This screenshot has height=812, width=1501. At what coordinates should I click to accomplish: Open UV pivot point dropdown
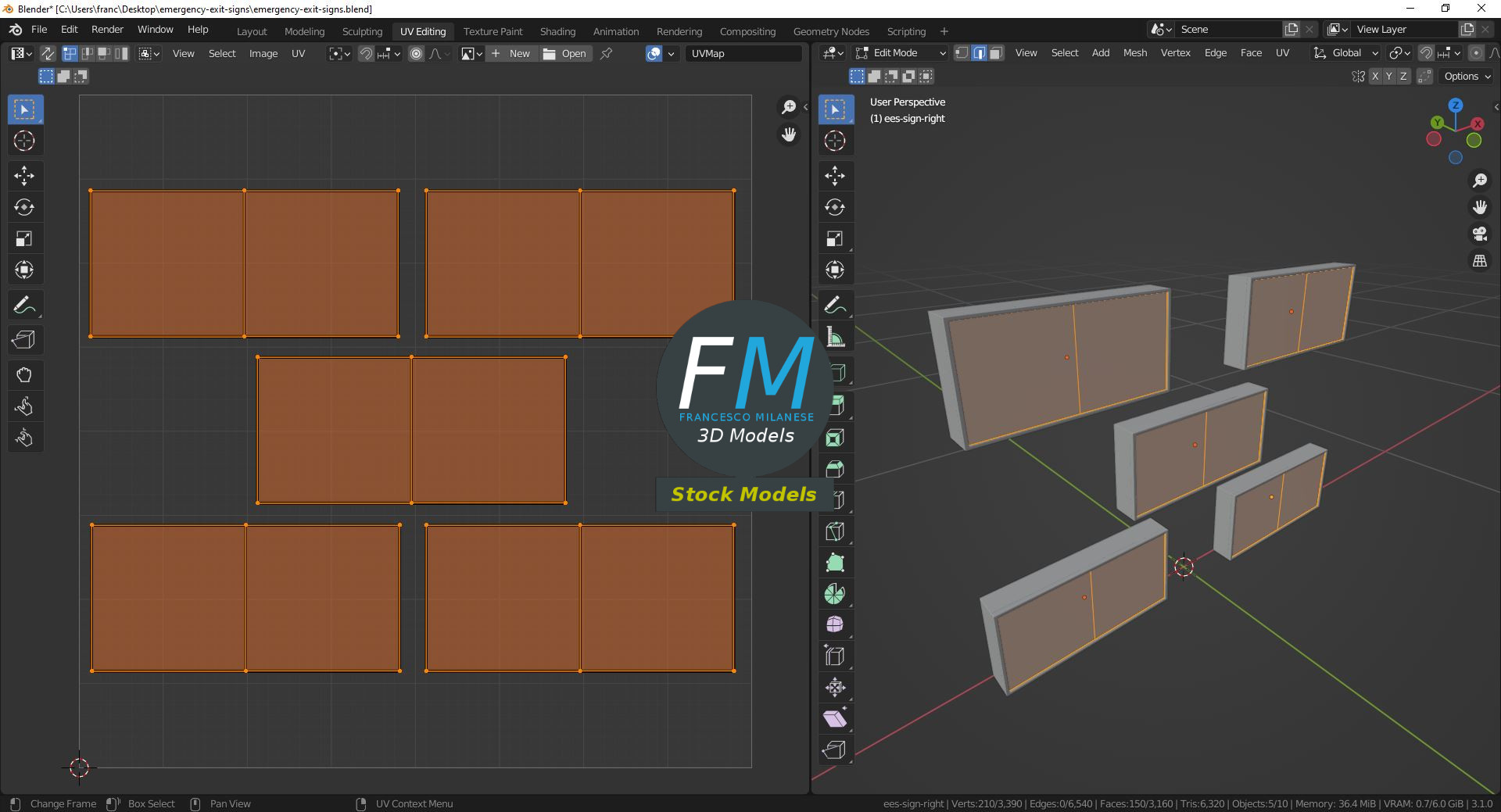(339, 53)
